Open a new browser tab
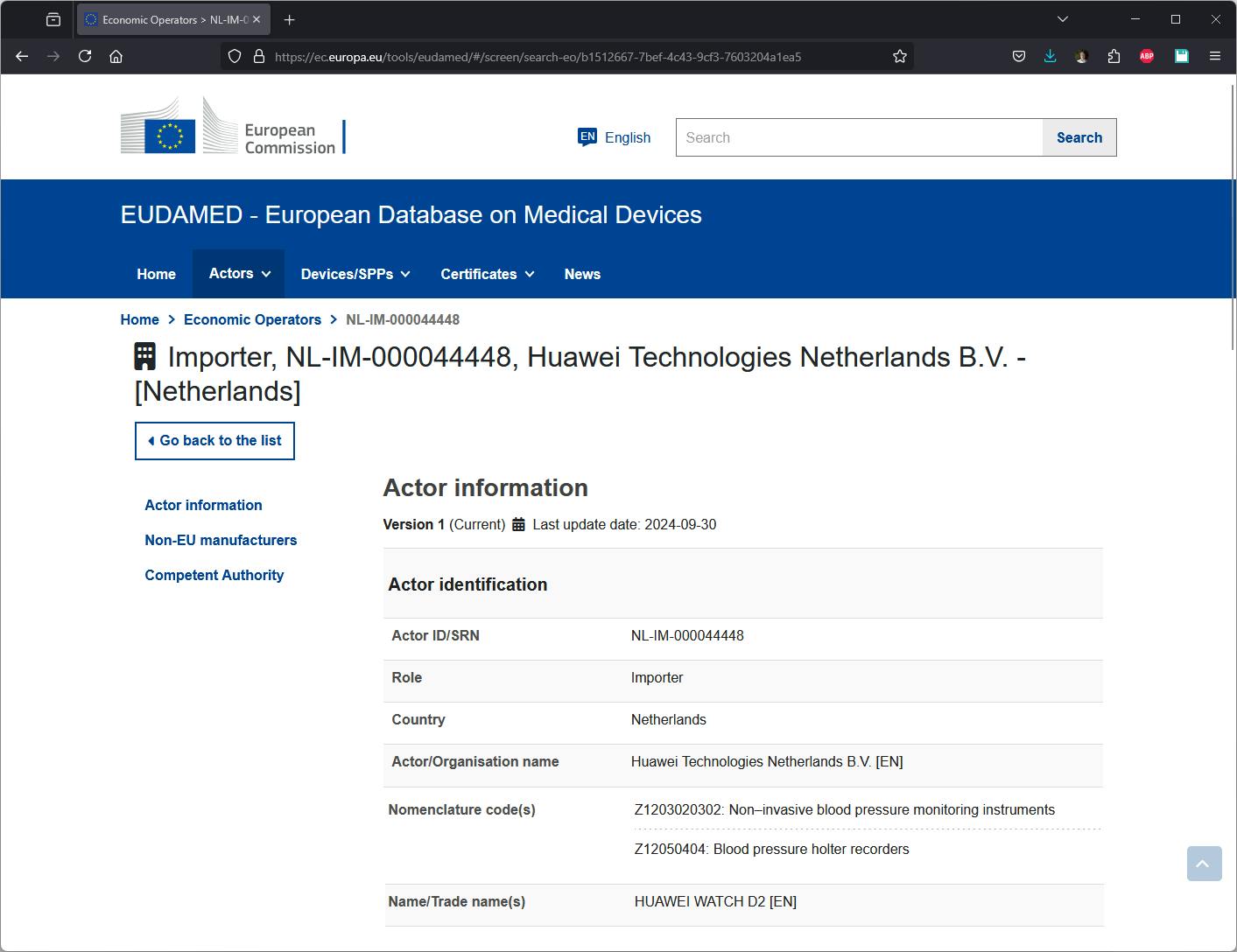1237x952 pixels. 290,19
